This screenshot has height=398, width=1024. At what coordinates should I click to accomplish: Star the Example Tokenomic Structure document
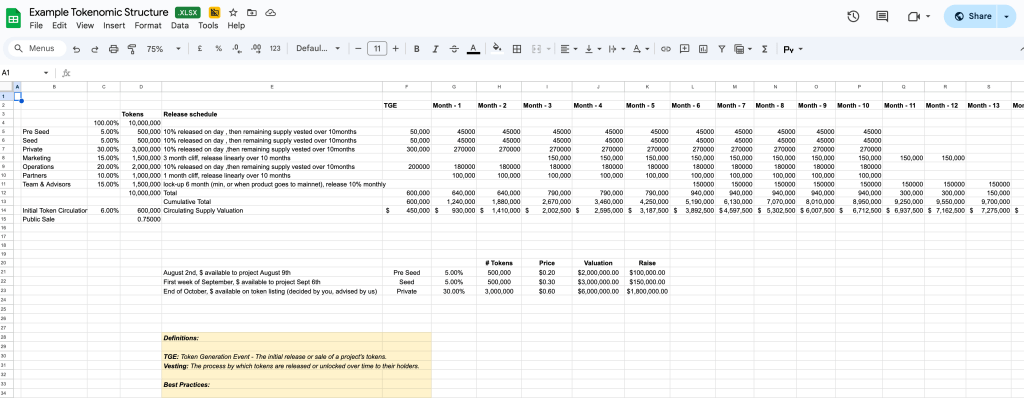tap(233, 12)
